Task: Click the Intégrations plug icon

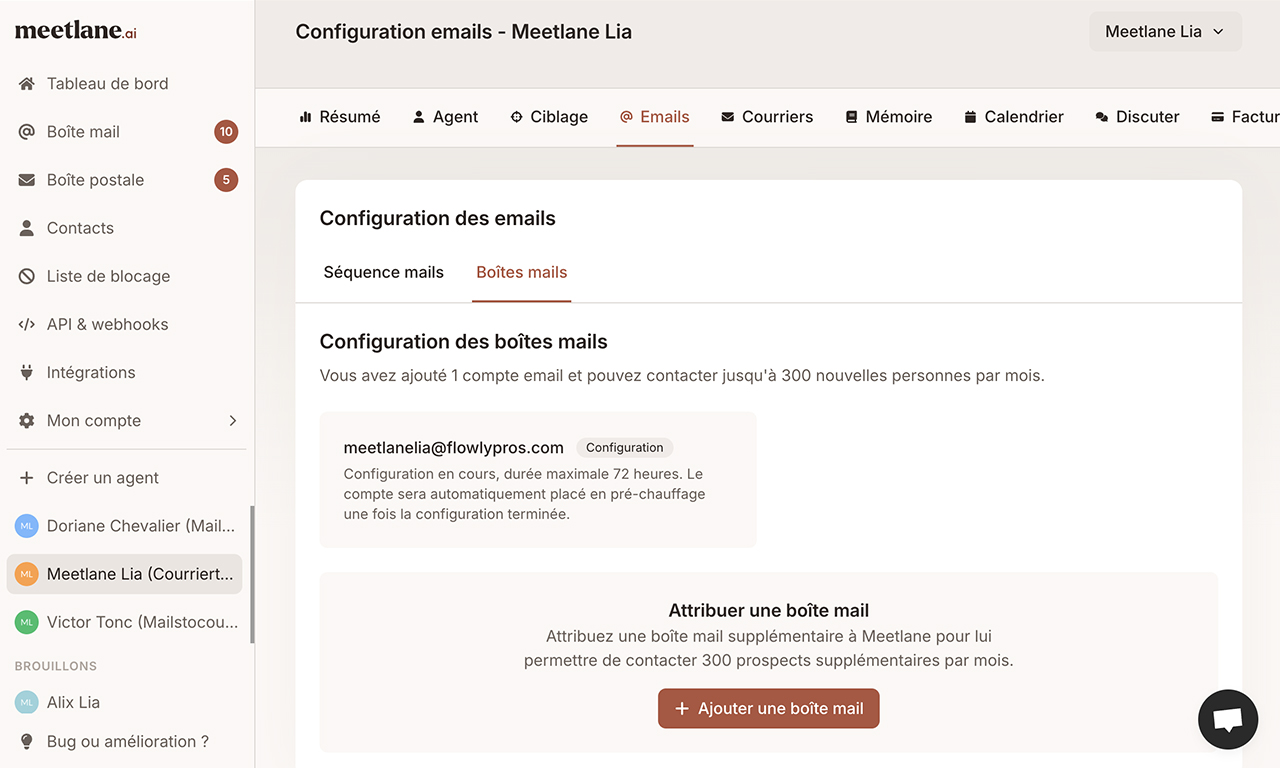Action: (27, 372)
